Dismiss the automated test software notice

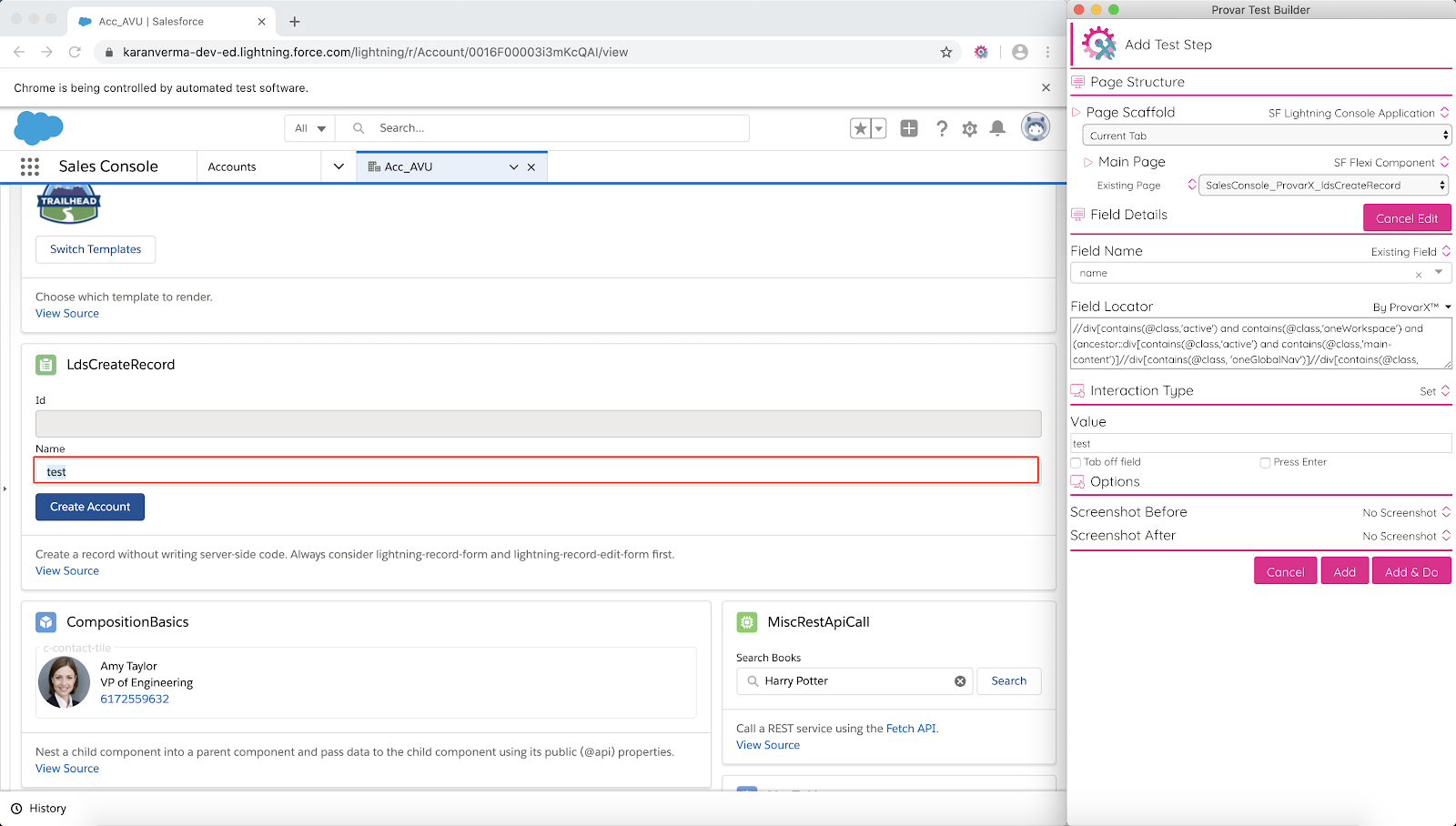(1046, 87)
